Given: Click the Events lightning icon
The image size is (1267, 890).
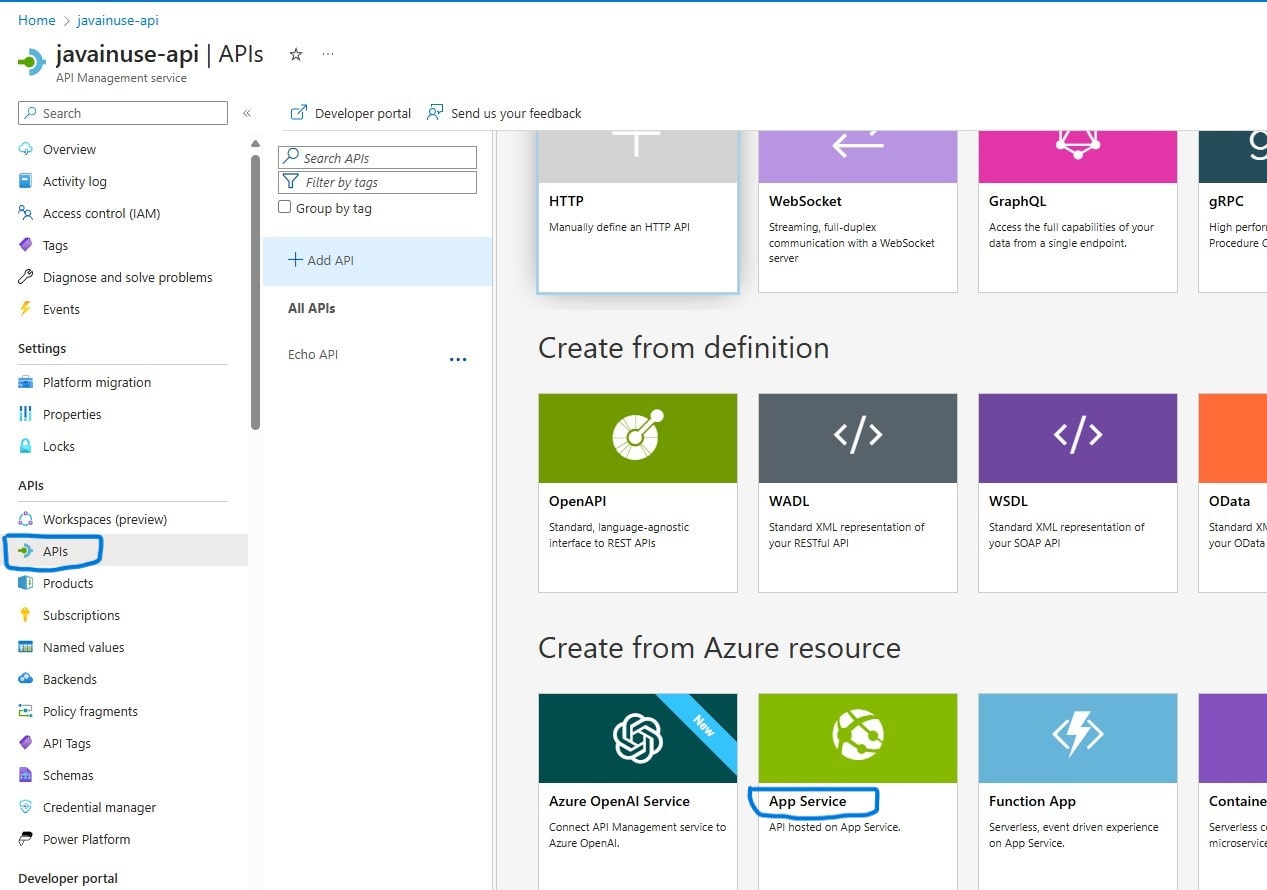Looking at the screenshot, I should (x=26, y=309).
